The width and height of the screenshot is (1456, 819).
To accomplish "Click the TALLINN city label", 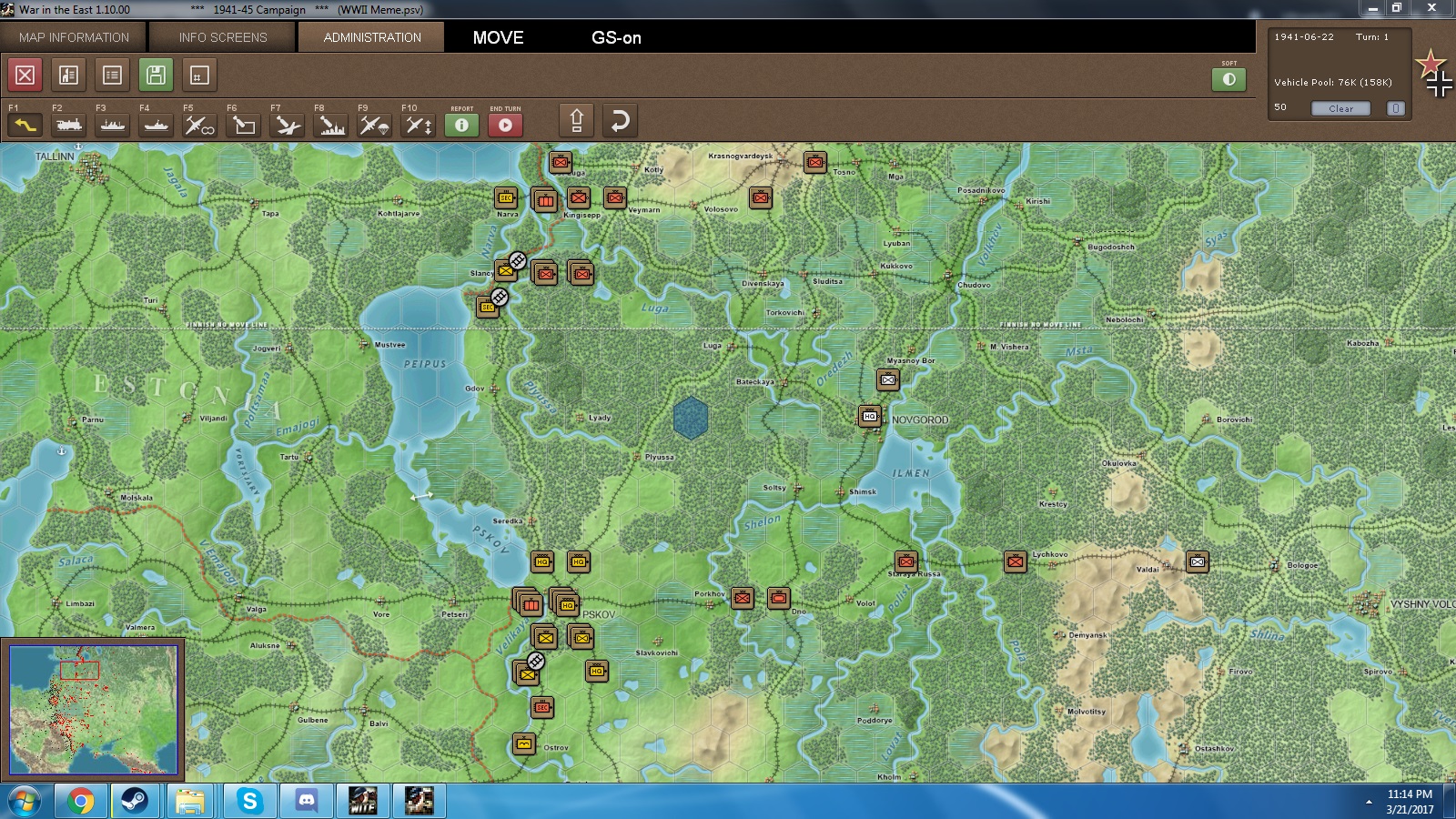I will 55,157.
